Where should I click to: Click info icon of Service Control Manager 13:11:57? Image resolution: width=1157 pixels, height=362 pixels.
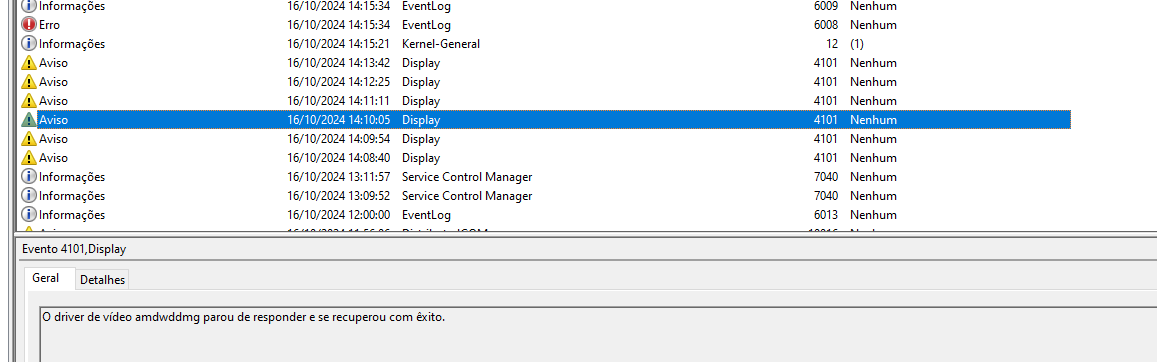click(30, 177)
